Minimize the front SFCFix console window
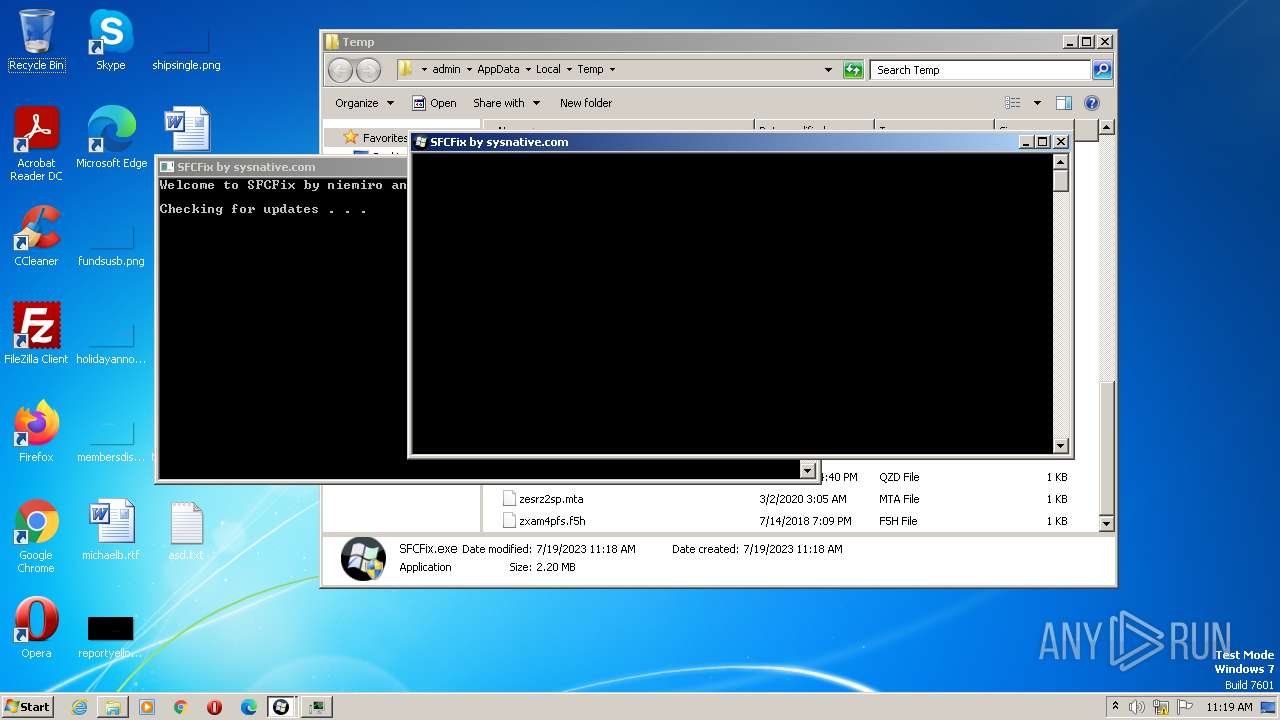1280x720 pixels. click(x=1026, y=142)
